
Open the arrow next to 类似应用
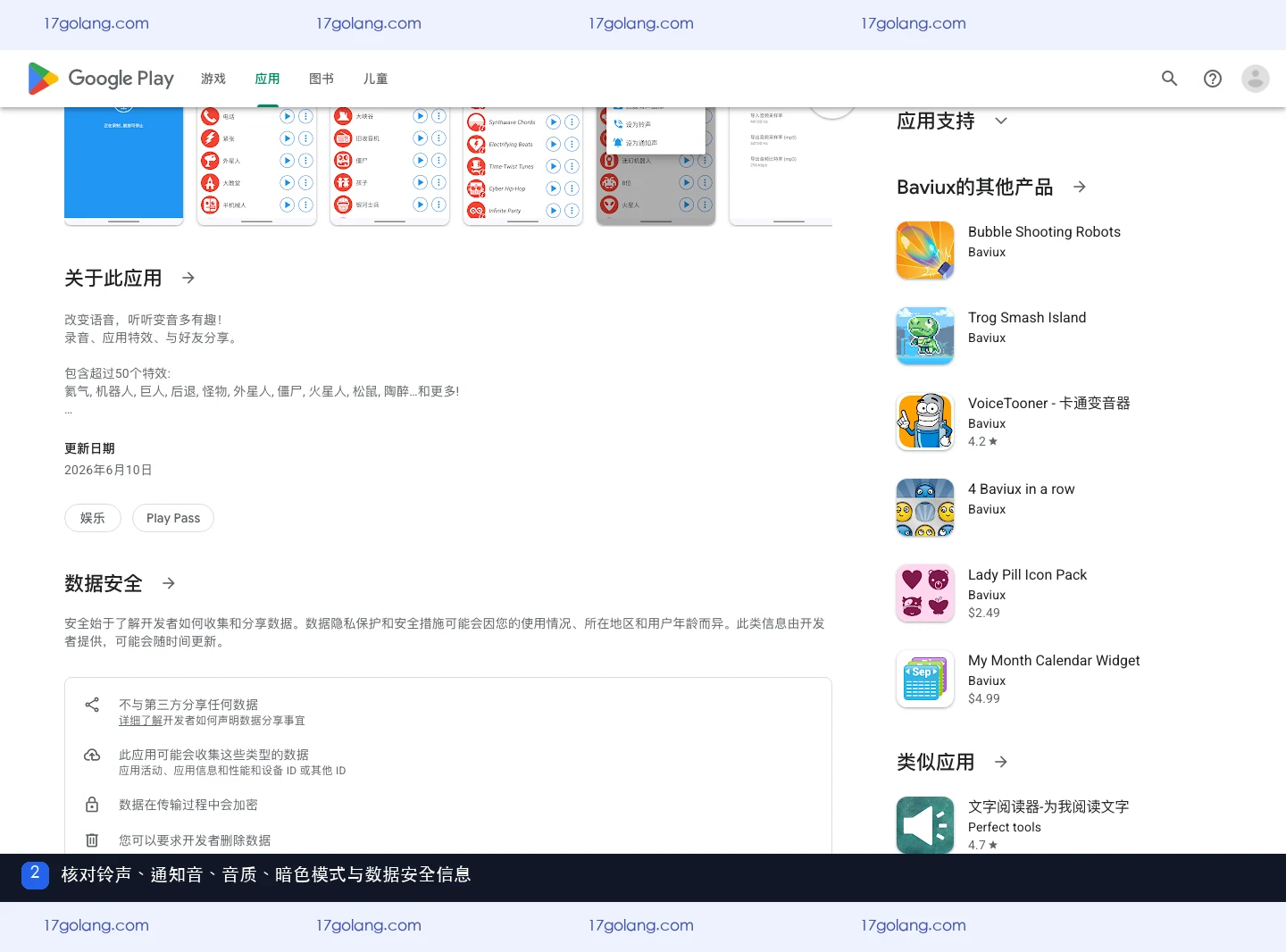[x=1001, y=762]
